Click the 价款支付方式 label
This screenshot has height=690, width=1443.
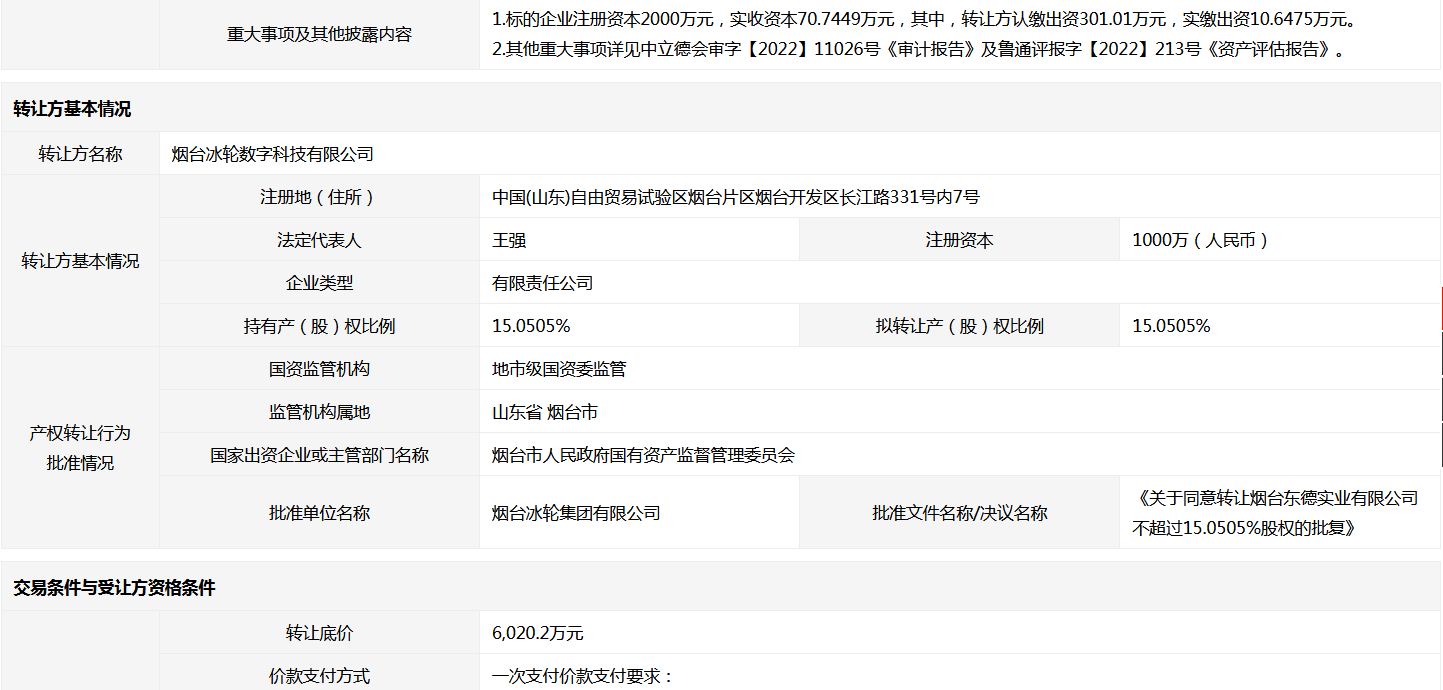(319, 676)
